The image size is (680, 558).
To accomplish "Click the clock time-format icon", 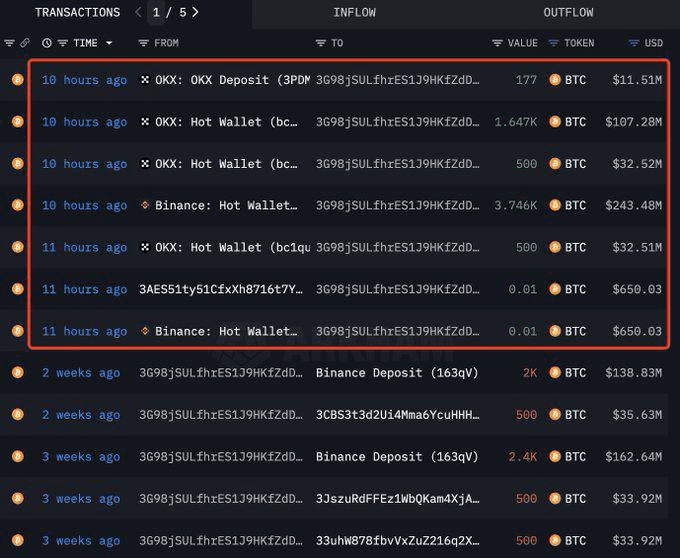I will coord(47,43).
